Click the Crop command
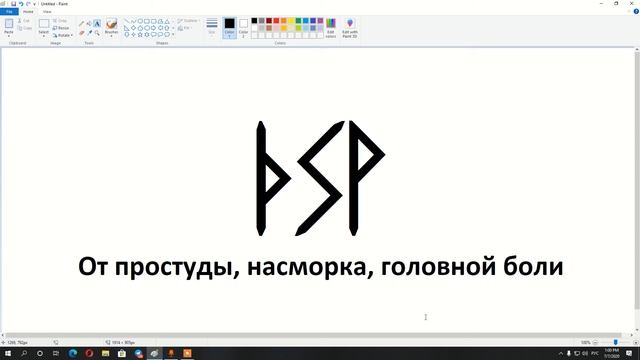 click(60, 20)
